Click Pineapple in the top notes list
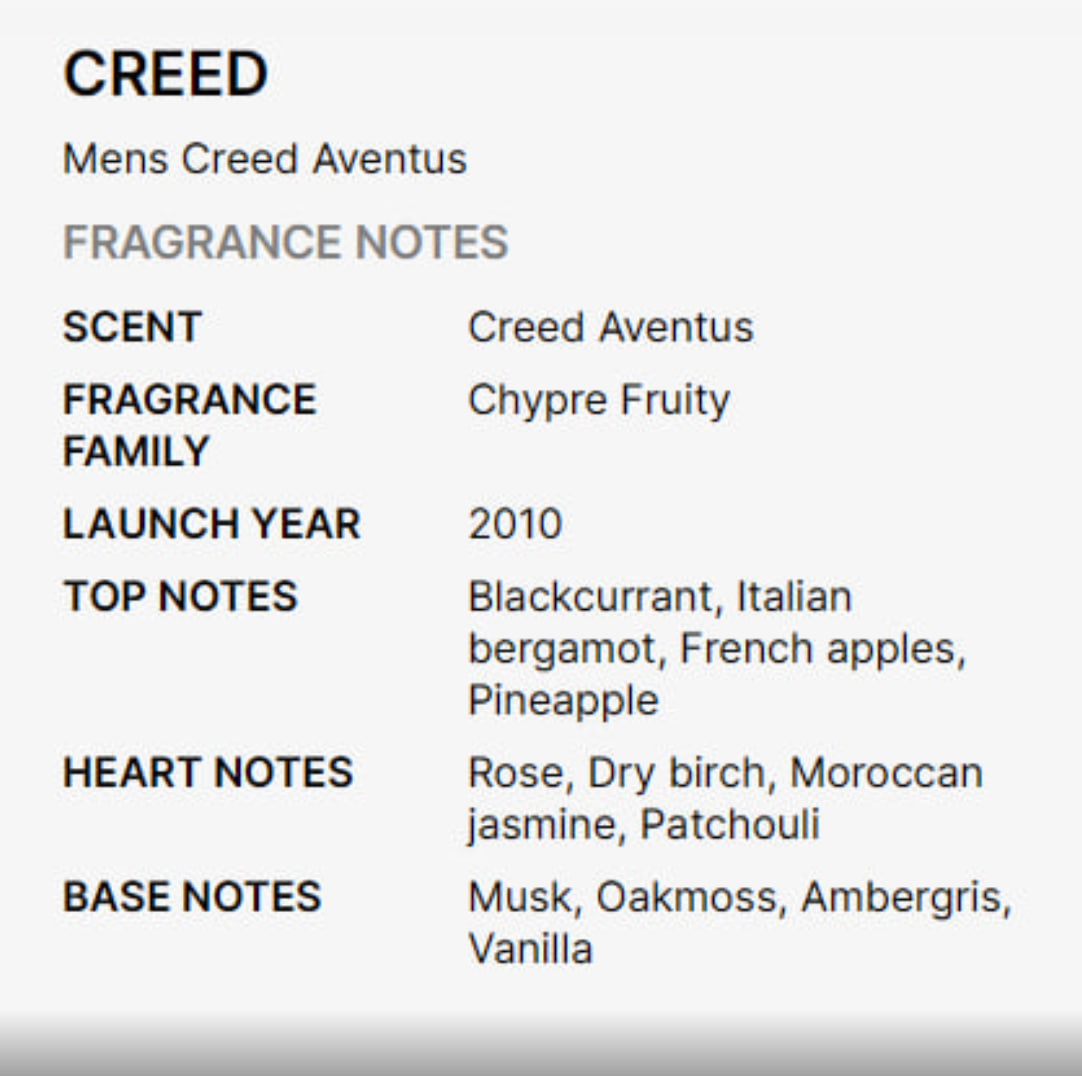1082x1076 pixels. coord(563,700)
